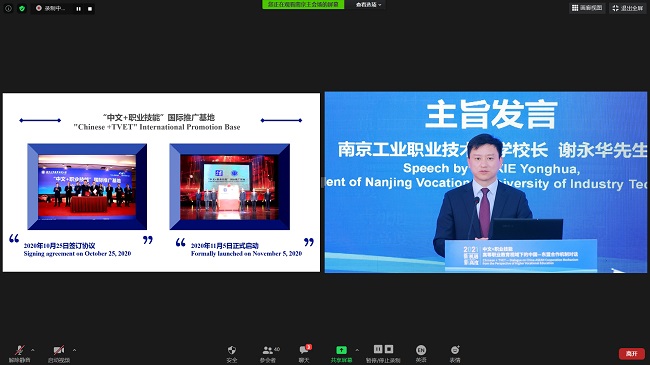The image size is (650, 365).
Task: Expand audio options arrow beside microphone
Action: pyautogui.click(x=33, y=350)
